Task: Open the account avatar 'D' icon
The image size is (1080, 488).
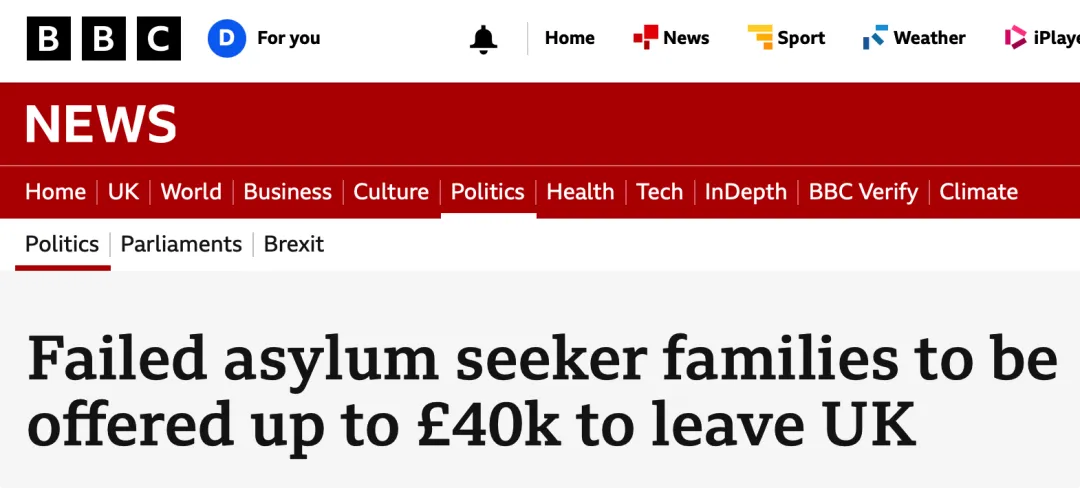Action: point(227,38)
